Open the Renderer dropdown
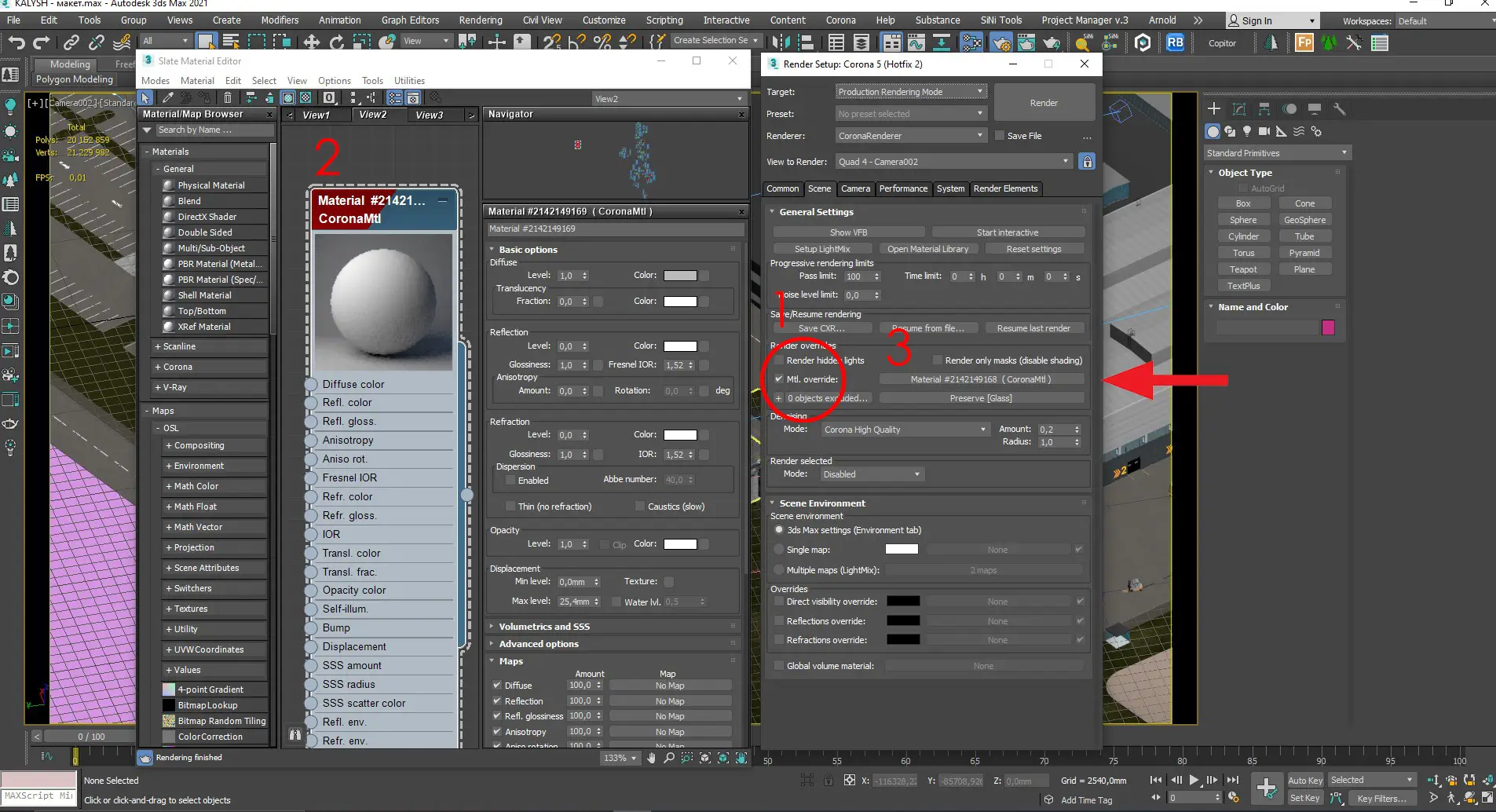The width and height of the screenshot is (1496, 812). (x=911, y=136)
